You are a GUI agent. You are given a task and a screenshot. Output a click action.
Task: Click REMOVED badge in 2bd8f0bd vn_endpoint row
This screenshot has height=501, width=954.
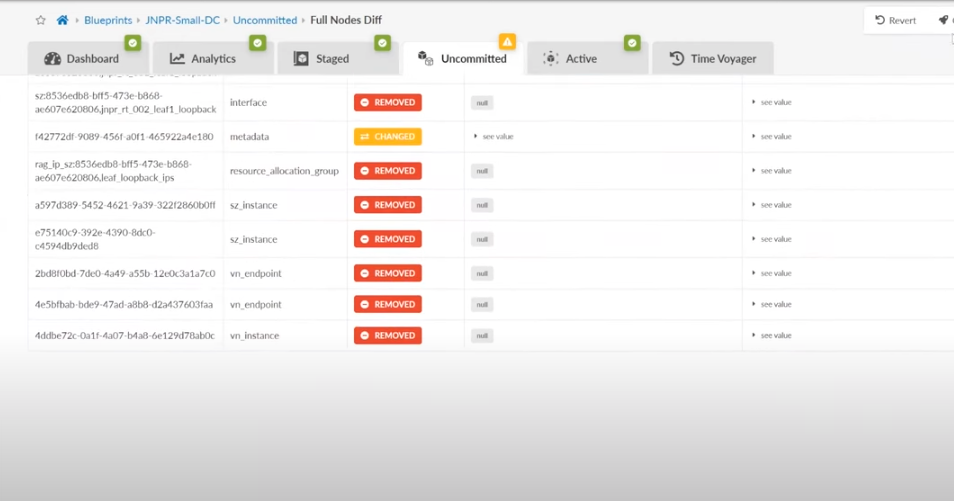point(388,273)
